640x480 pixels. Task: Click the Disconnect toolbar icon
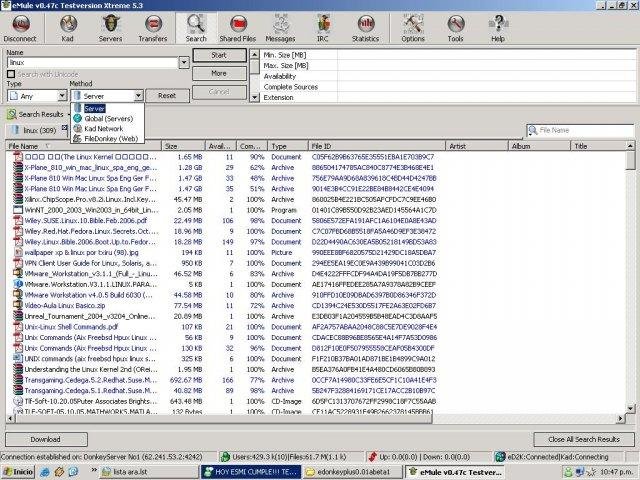(20, 28)
